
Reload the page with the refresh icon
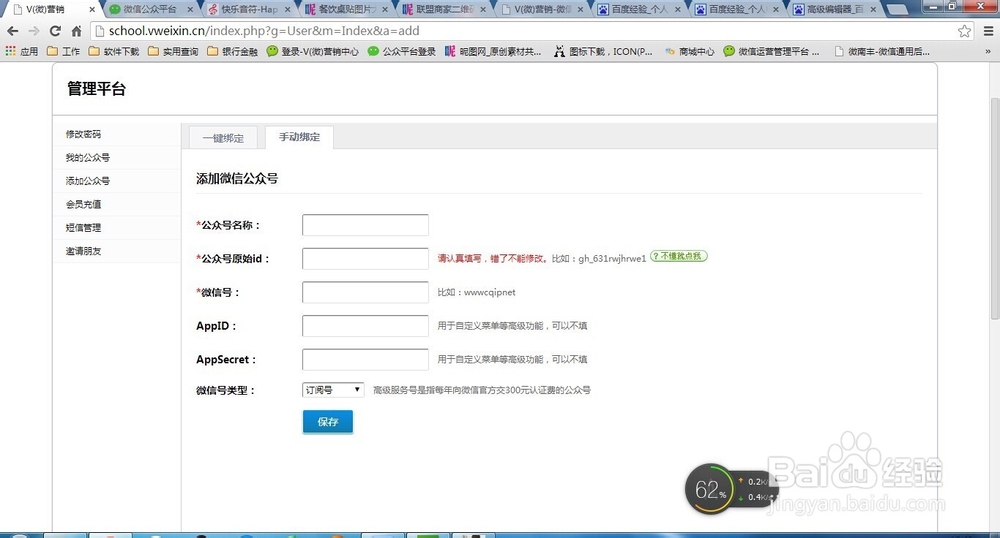pyautogui.click(x=55, y=31)
